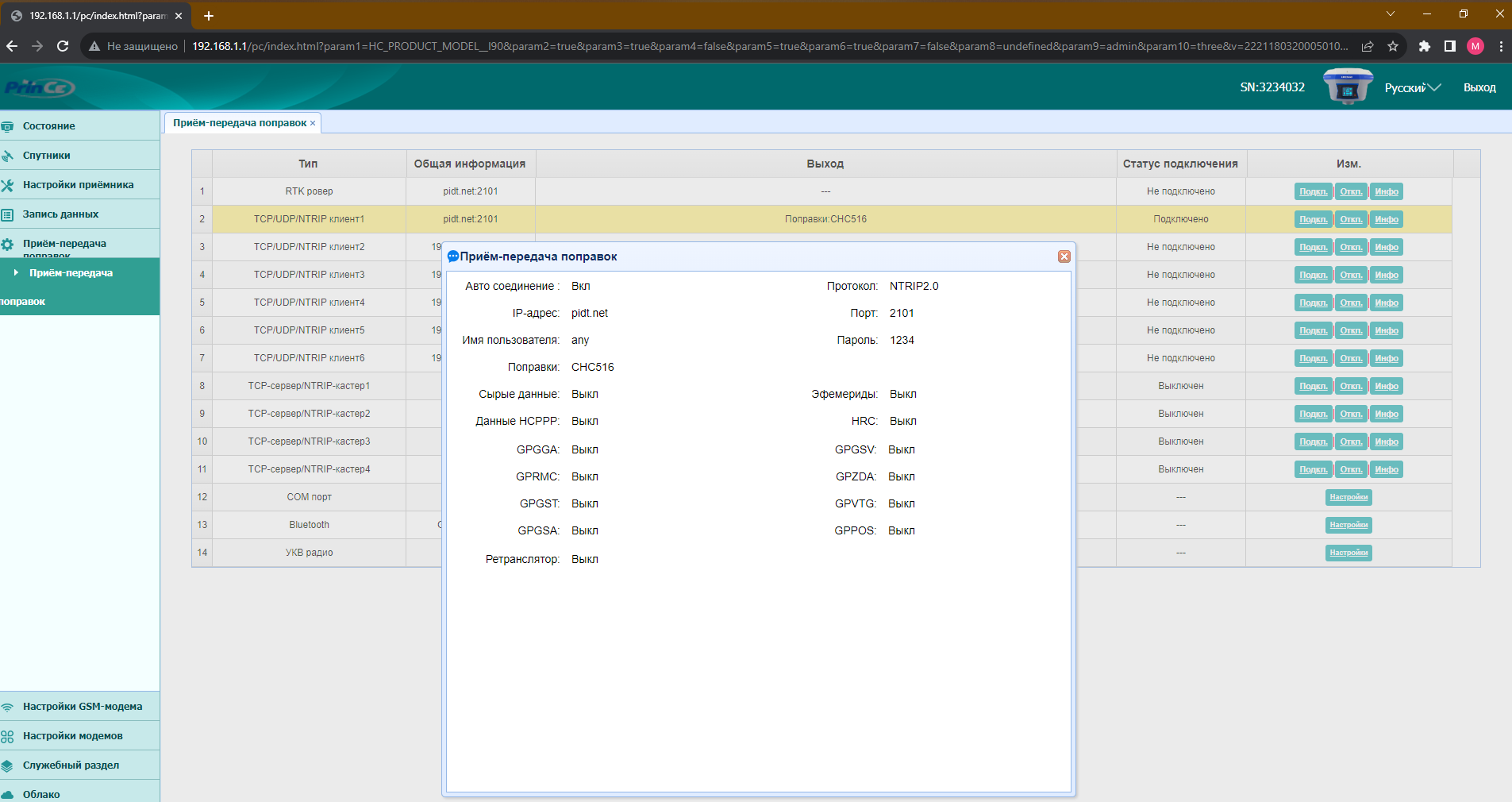Open Настройки GSM-модема sidebar section
This screenshot has width=1512, height=802.
79,707
